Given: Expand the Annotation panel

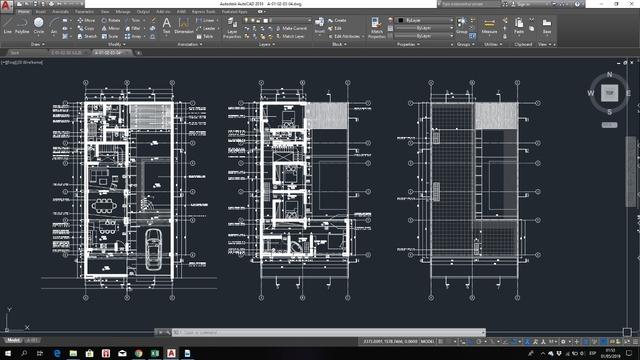Looking at the screenshot, I should click(x=190, y=44).
